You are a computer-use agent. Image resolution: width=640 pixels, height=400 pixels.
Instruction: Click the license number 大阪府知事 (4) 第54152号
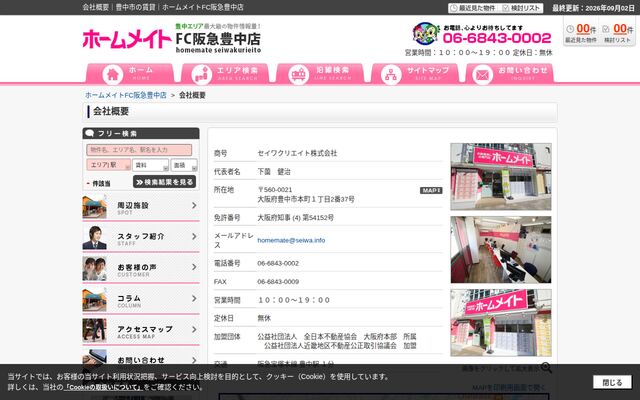[x=296, y=218]
